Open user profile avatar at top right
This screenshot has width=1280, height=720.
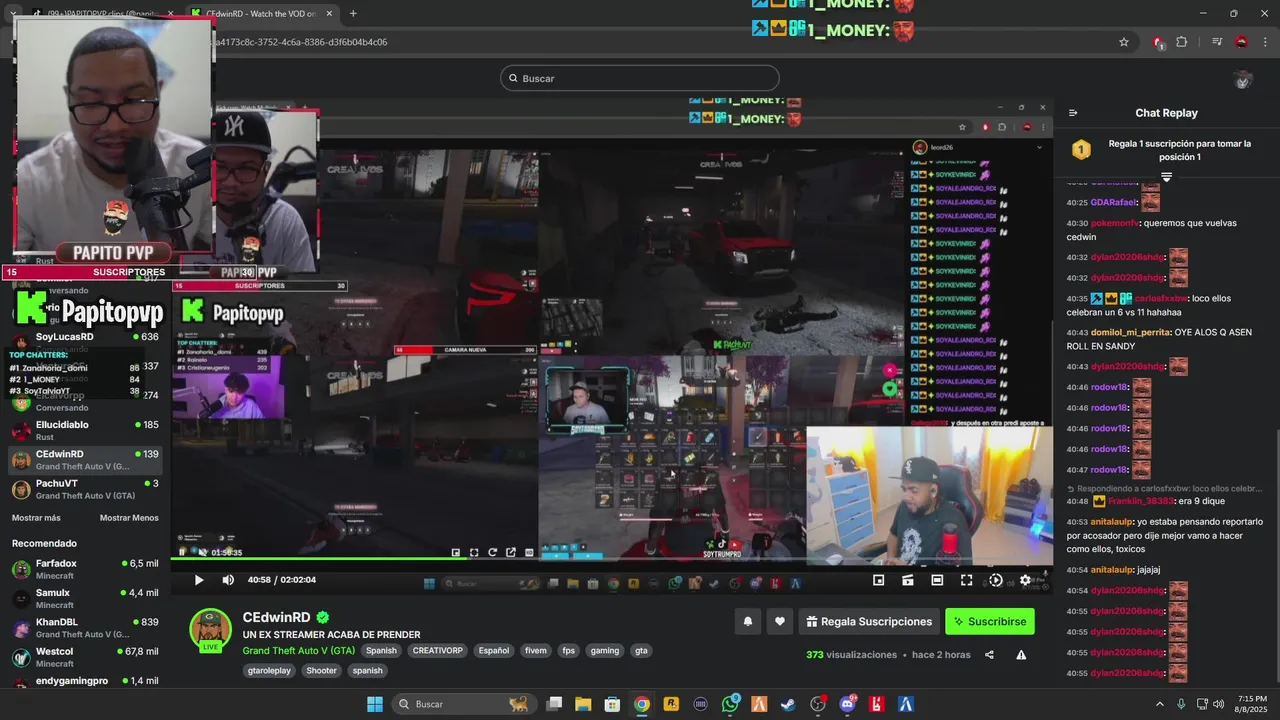pyautogui.click(x=1243, y=80)
